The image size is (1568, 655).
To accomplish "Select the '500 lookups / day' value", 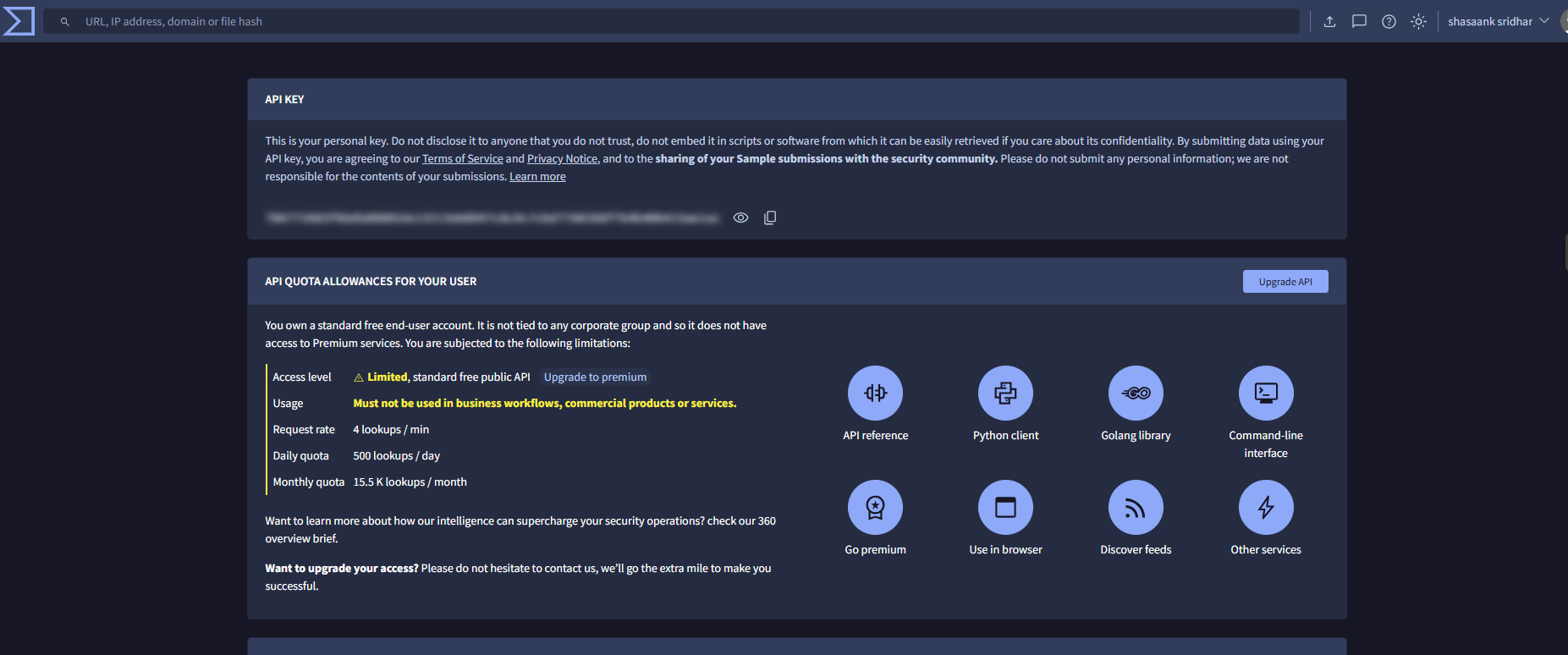I will (397, 456).
